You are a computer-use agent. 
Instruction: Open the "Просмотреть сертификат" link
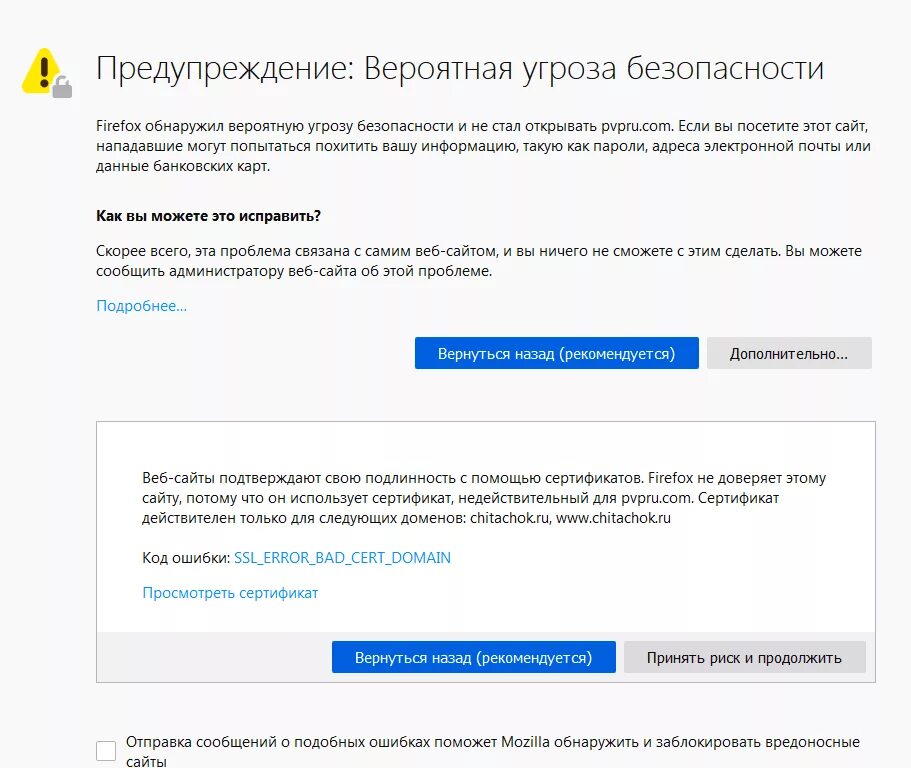tap(230, 593)
